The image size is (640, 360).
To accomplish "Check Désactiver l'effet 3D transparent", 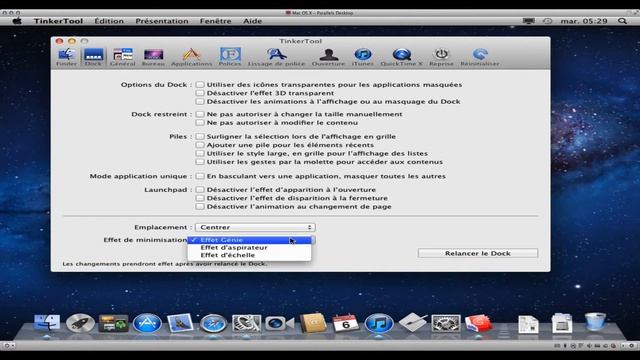I will click(200, 93).
